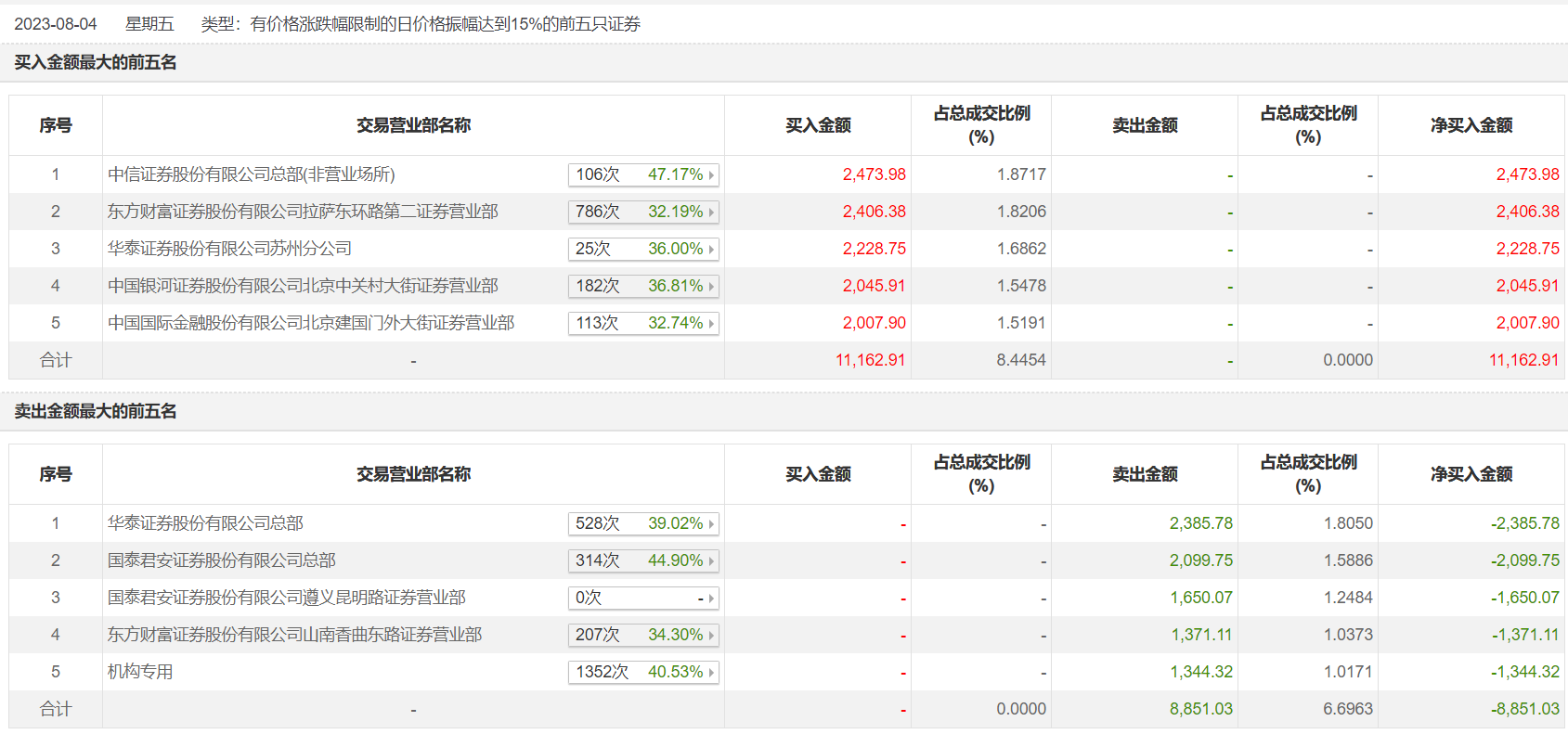Open 华泰证券股份有限公司总部 link

[x=205, y=523]
